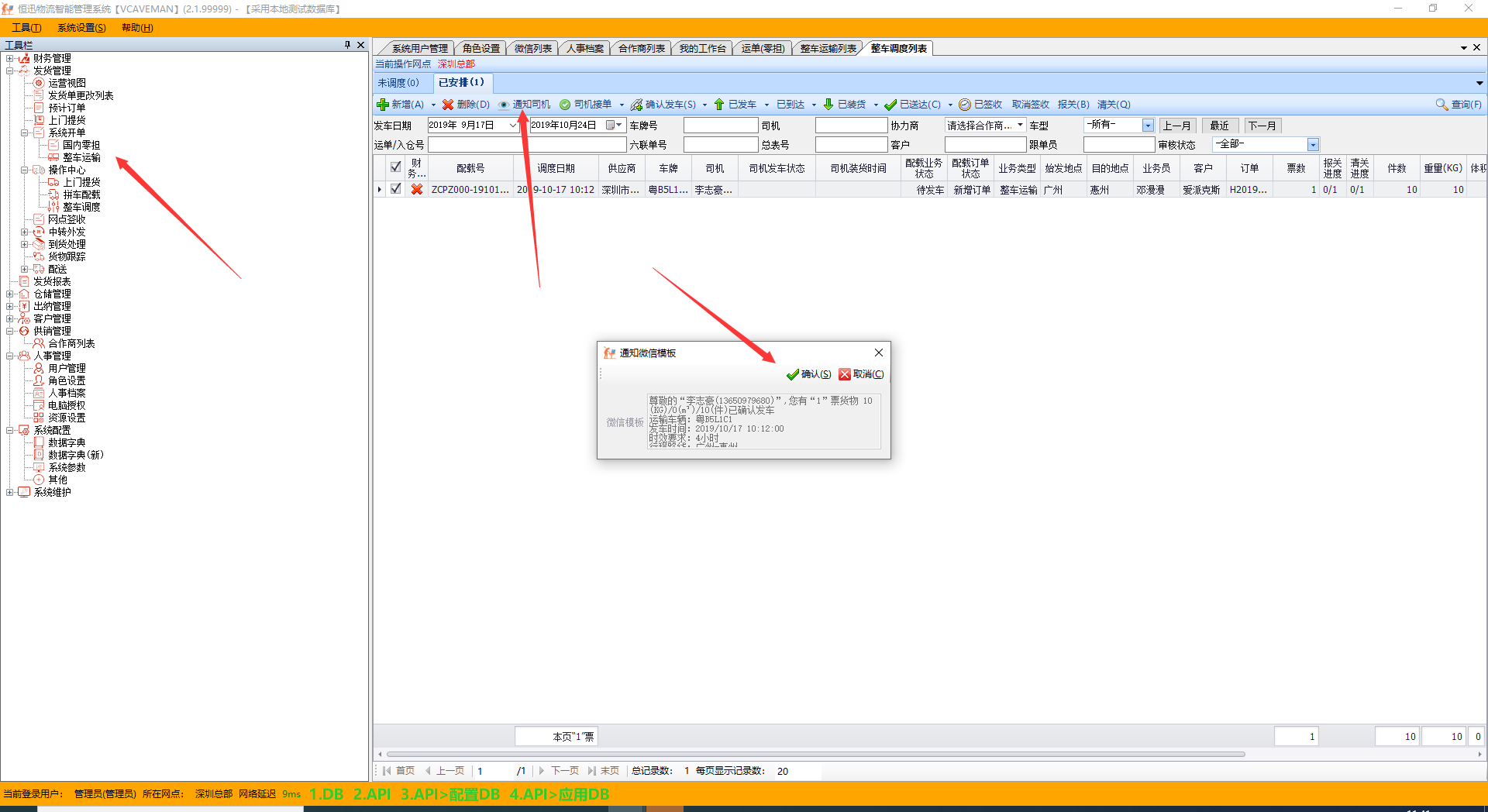The height and width of the screenshot is (812, 1488).
Task: Click the horizontal scrollbar under the table
Action: tap(814, 754)
